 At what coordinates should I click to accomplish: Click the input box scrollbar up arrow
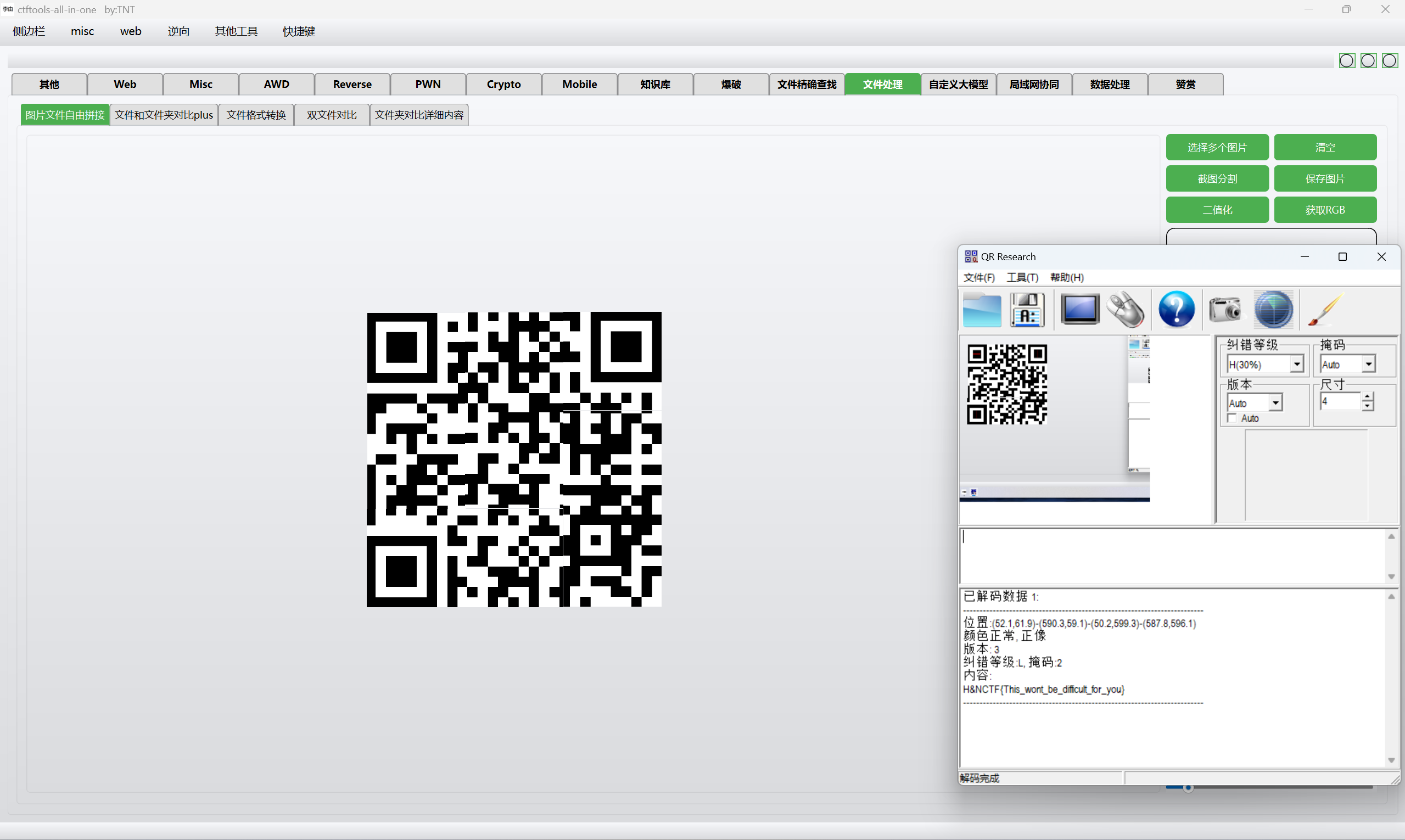tap(1391, 536)
